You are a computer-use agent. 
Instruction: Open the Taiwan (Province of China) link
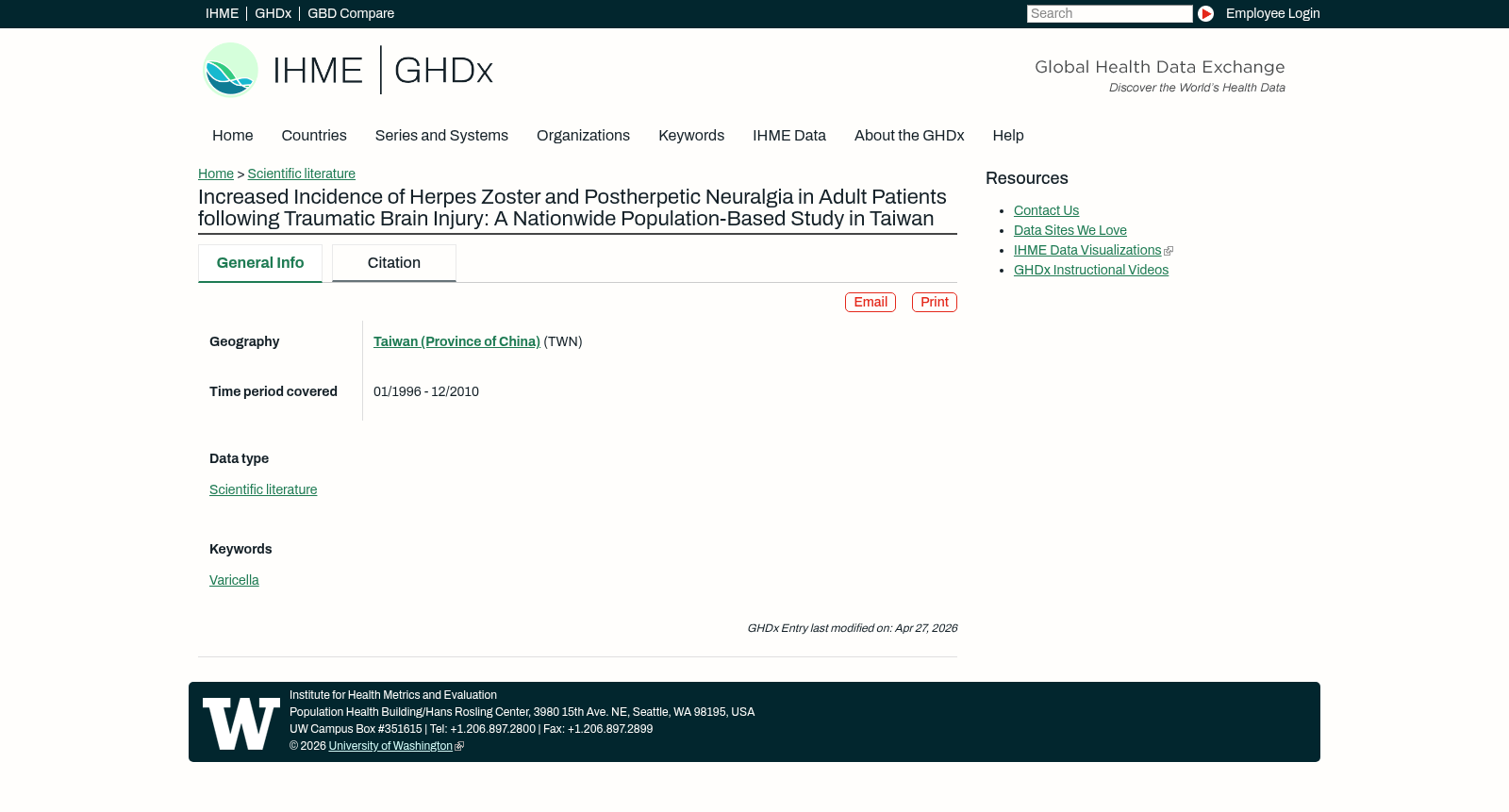[x=456, y=341]
